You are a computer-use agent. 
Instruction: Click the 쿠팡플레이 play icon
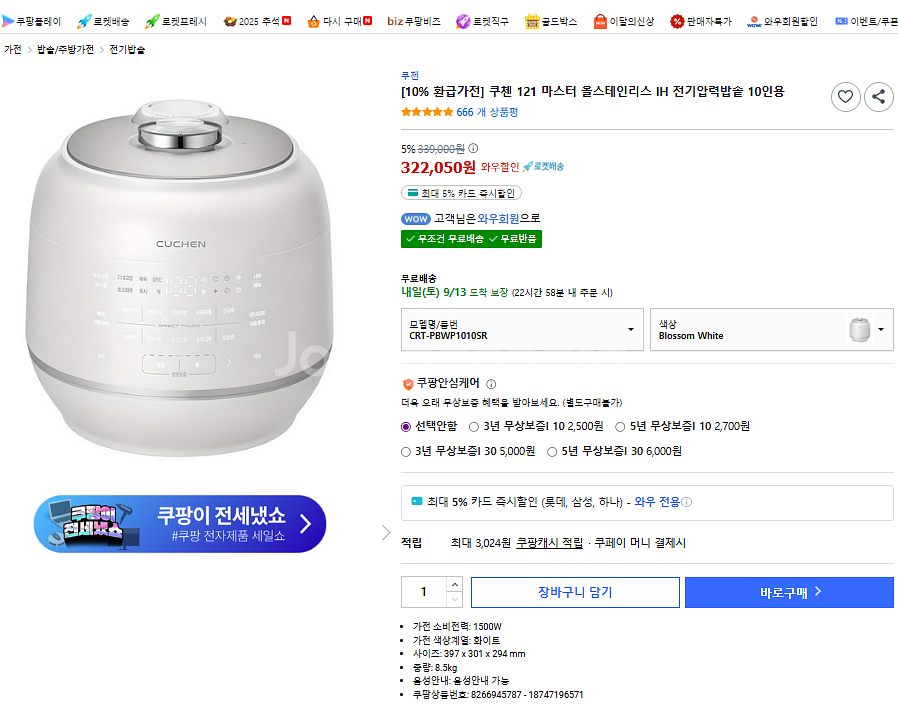point(8,21)
